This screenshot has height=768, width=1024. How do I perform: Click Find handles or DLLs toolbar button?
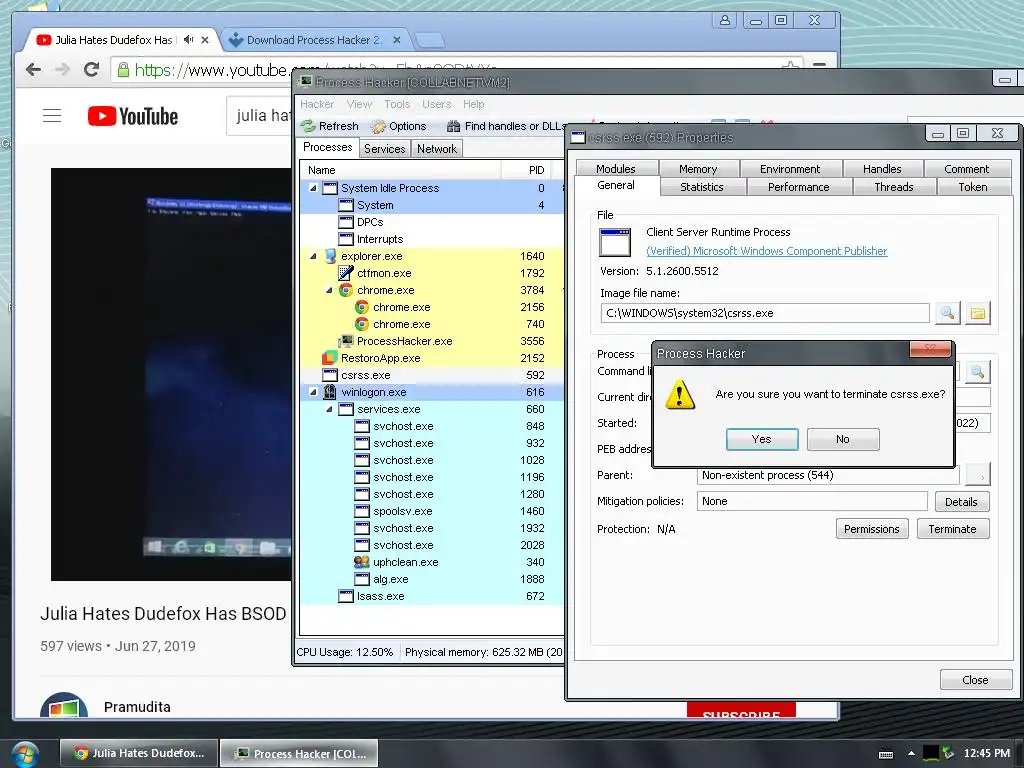507,126
